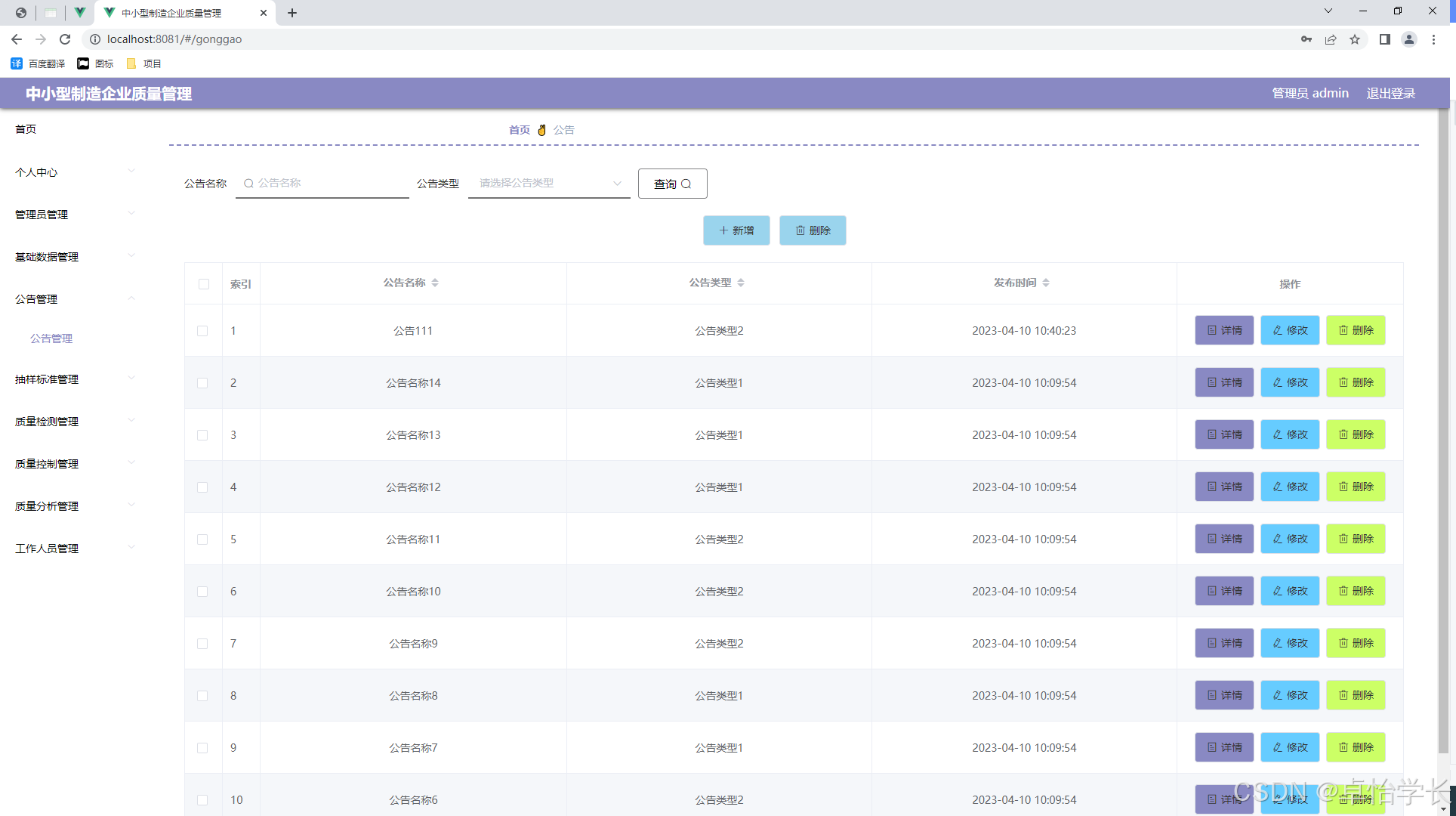Bookmark this page with star icon
This screenshot has width=1456, height=816.
pyautogui.click(x=1355, y=39)
